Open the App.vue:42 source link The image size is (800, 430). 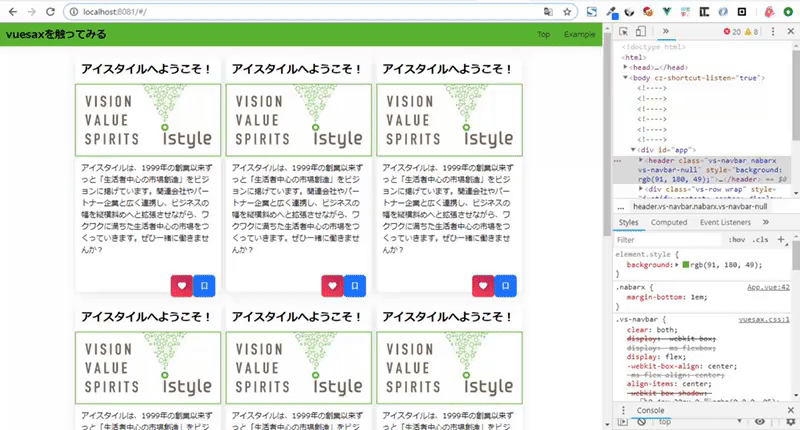click(768, 287)
